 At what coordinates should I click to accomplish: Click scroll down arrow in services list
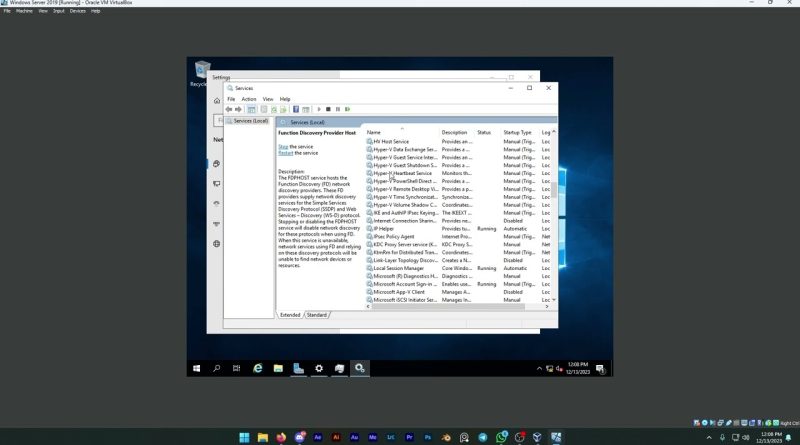554,300
